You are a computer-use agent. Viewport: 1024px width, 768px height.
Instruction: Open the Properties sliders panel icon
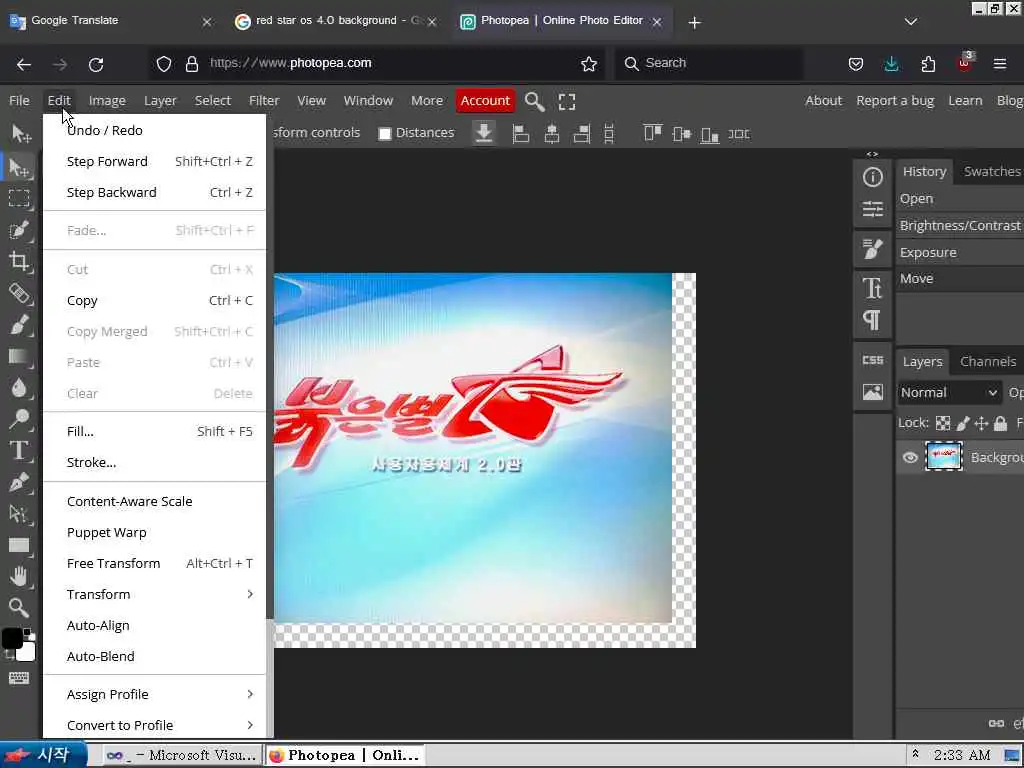pos(872,209)
